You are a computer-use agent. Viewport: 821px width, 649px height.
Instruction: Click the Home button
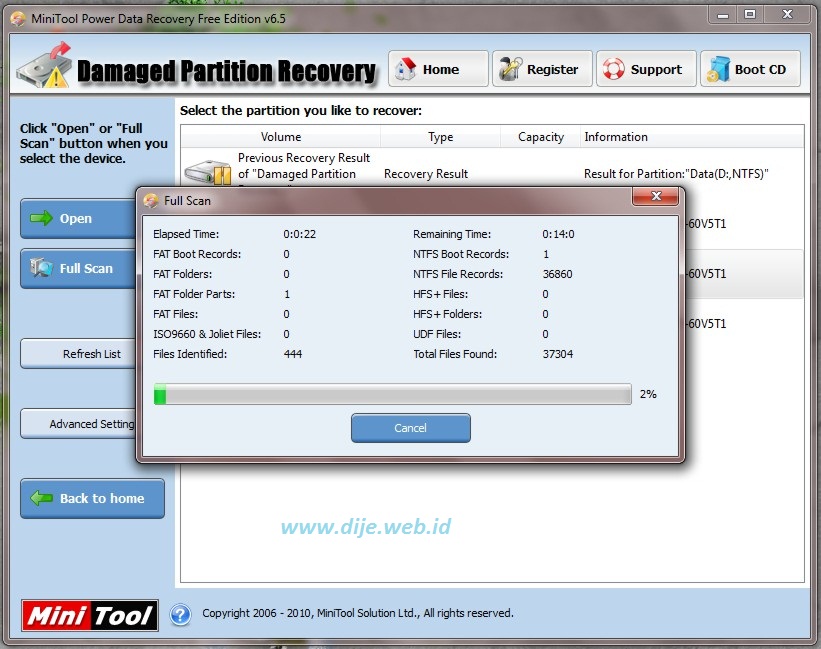tap(438, 69)
